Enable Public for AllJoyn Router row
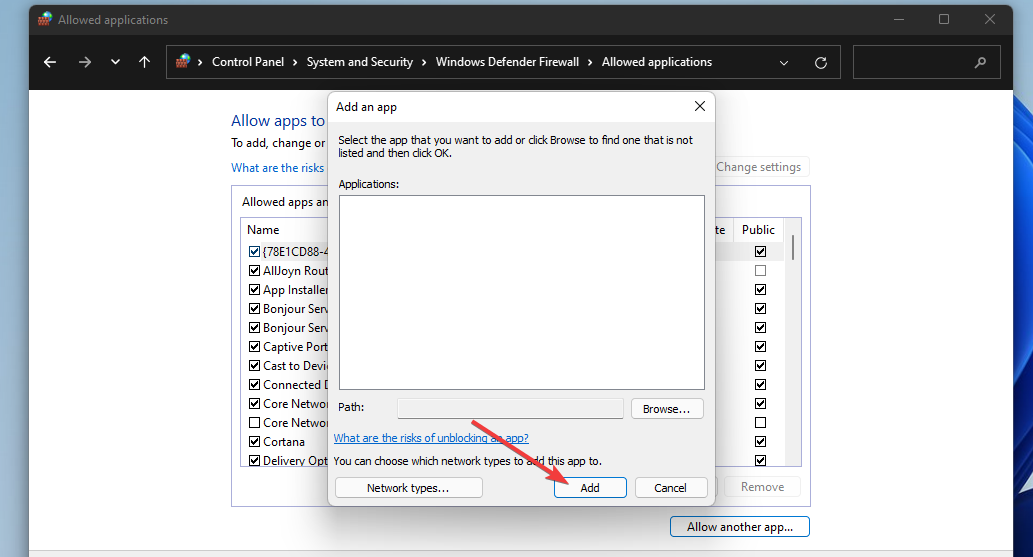Screen dimensions: 1033x557 click(x=760, y=271)
